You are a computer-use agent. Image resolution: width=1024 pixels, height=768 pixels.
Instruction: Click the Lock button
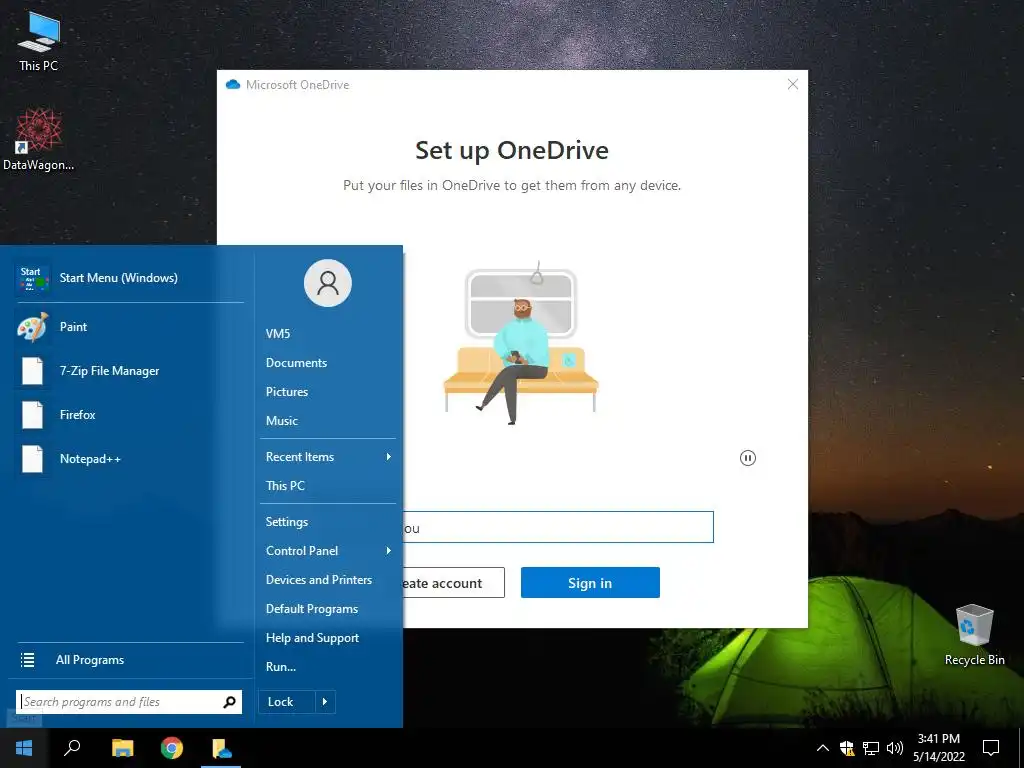point(287,702)
